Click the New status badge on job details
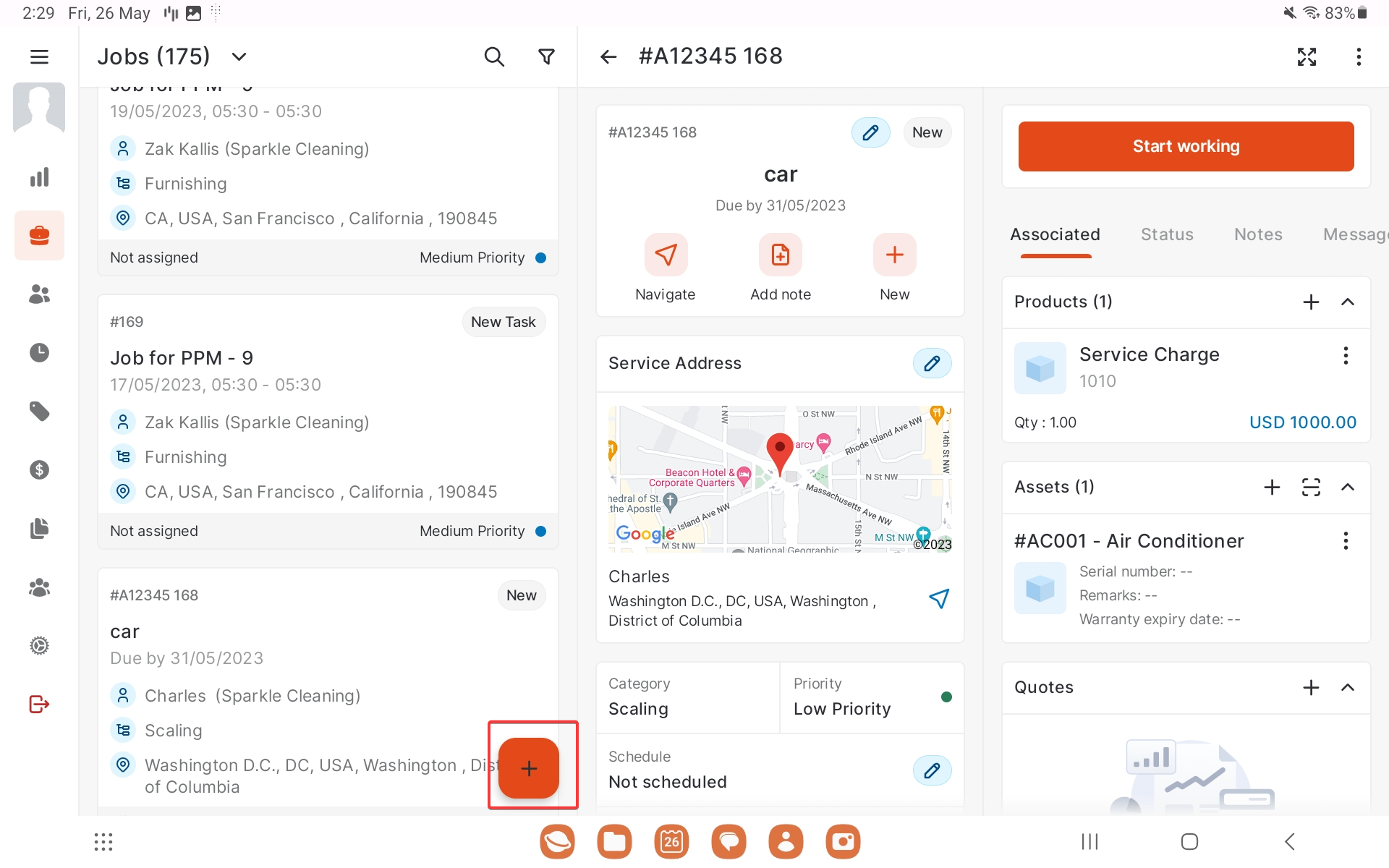1389x868 pixels. click(x=927, y=132)
